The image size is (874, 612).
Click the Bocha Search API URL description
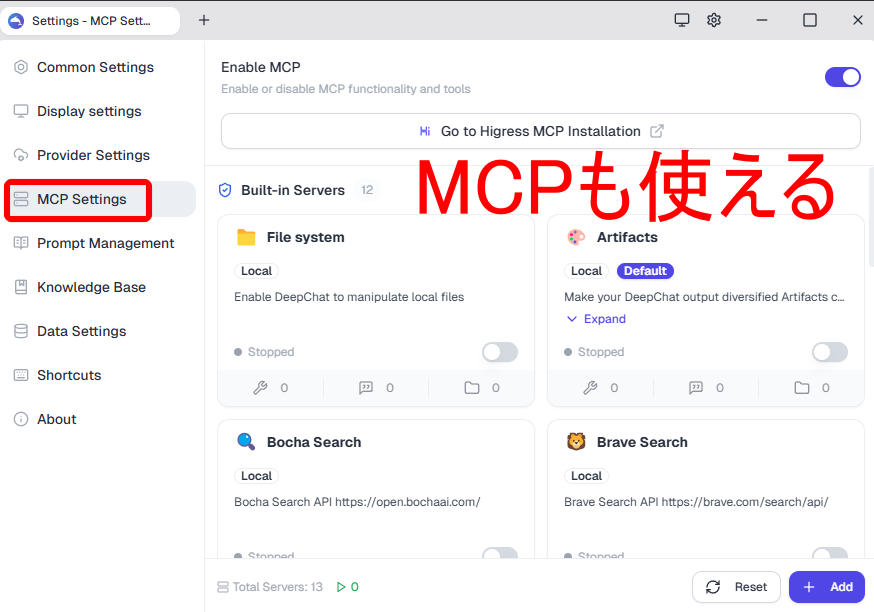(357, 502)
